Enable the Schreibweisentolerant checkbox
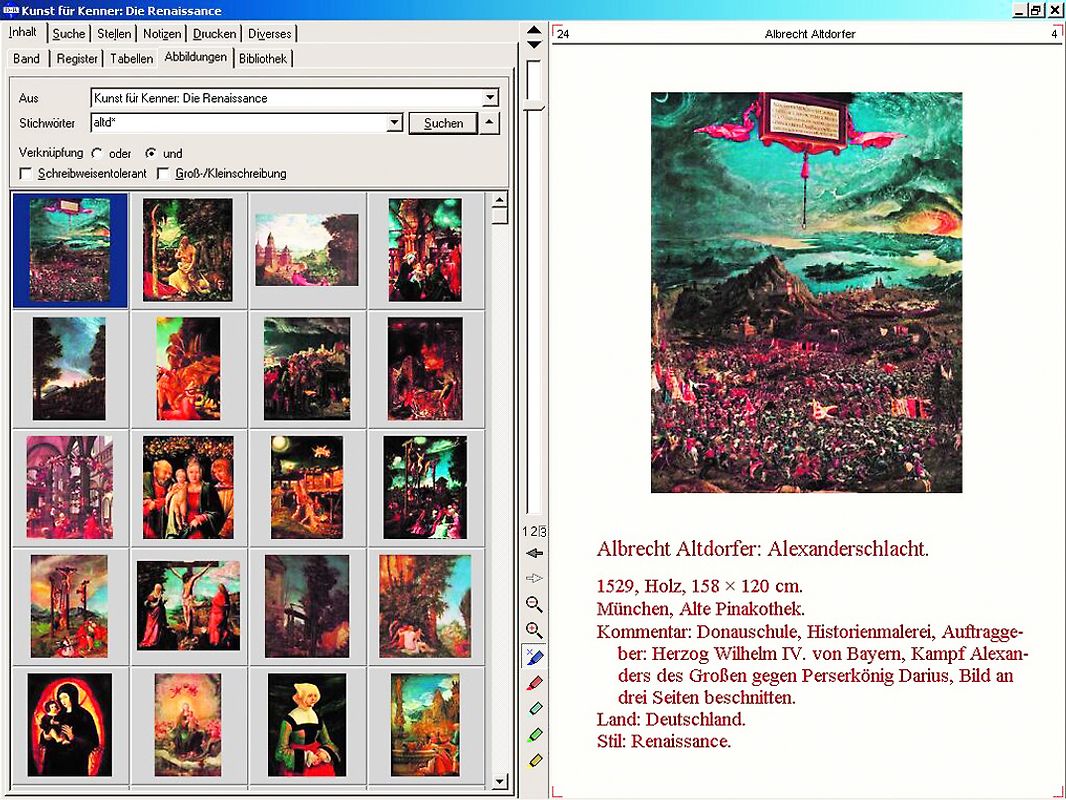The width and height of the screenshot is (1066, 800). (25, 173)
